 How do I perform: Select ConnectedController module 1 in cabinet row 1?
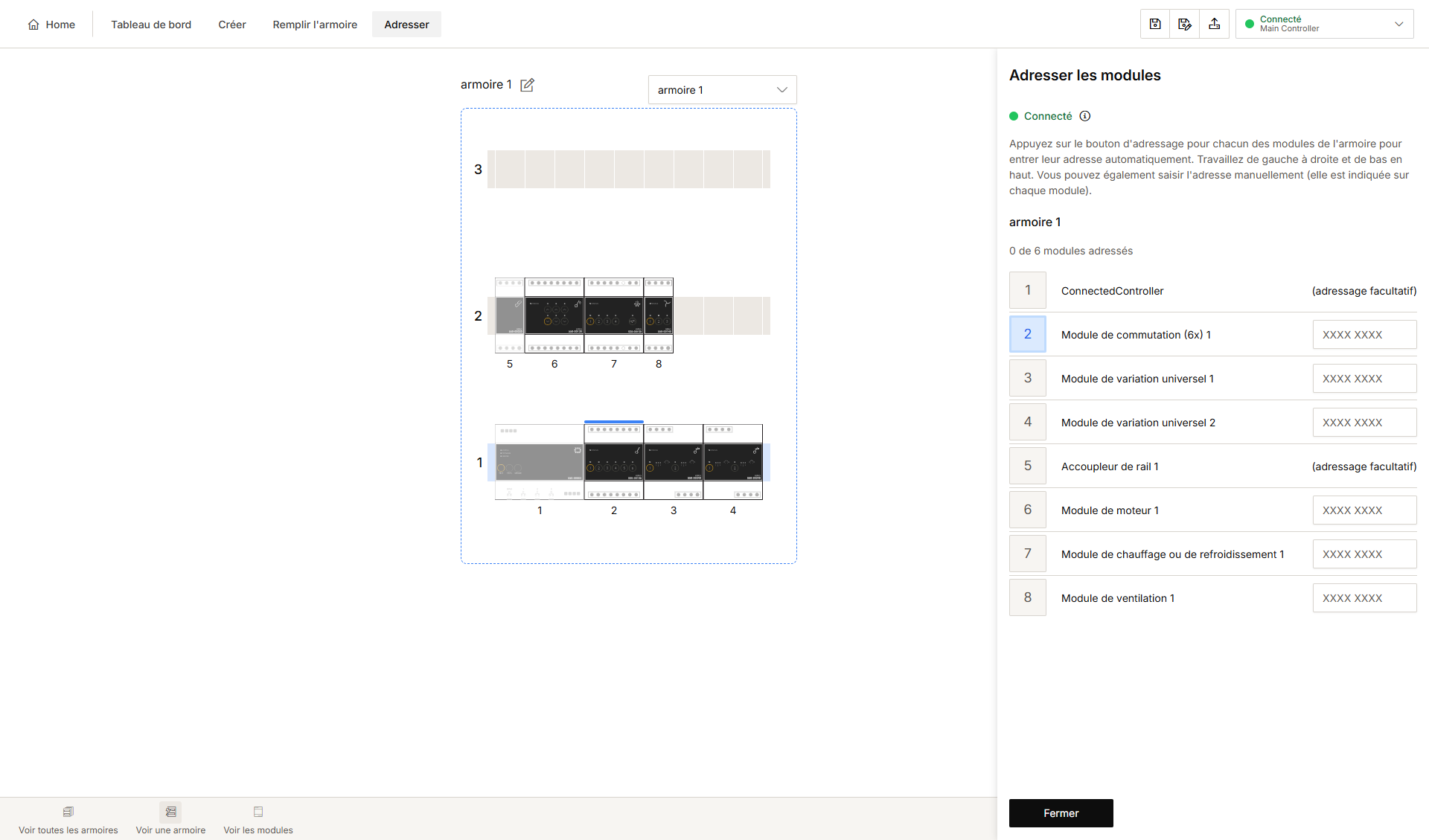coord(540,462)
